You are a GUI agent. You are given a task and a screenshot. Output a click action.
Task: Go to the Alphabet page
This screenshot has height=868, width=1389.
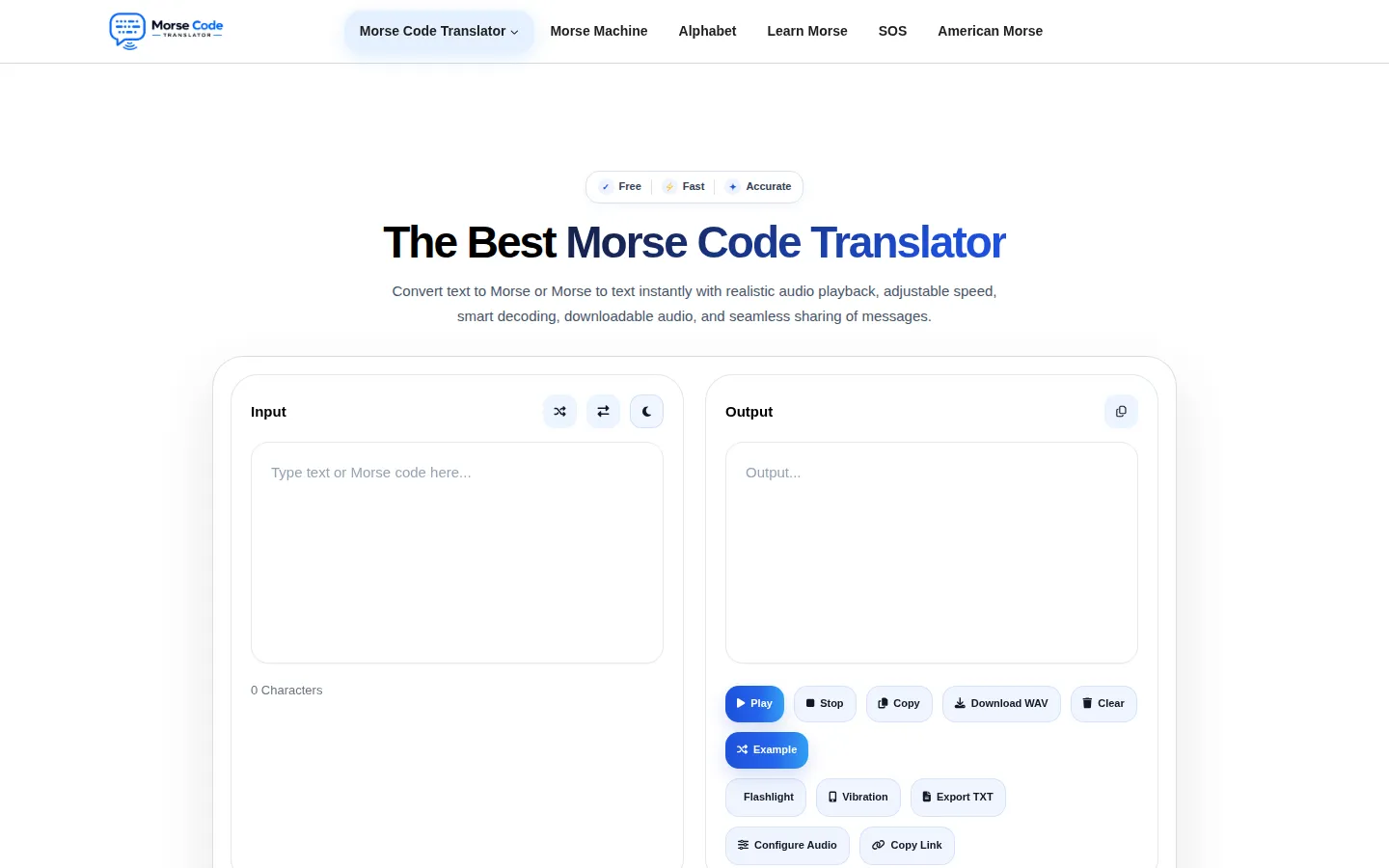tap(707, 31)
